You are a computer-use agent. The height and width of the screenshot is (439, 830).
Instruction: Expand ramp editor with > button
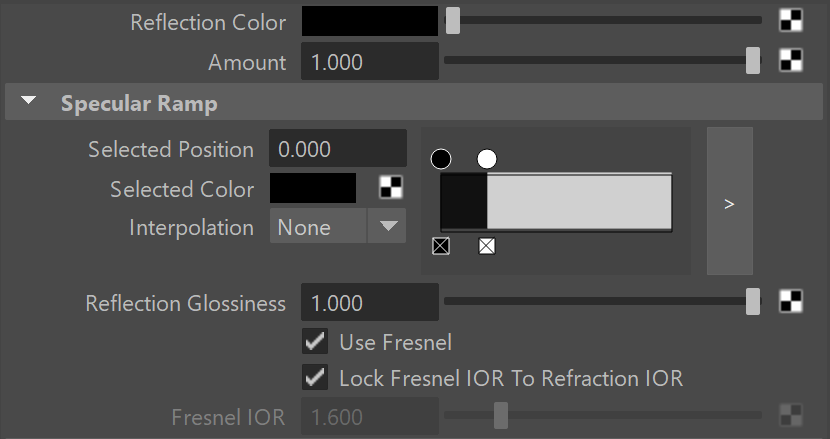tap(729, 201)
